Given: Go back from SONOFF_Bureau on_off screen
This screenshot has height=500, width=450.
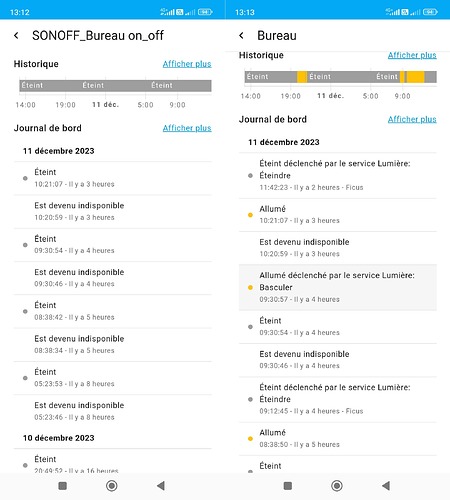Looking at the screenshot, I should click(x=16, y=35).
